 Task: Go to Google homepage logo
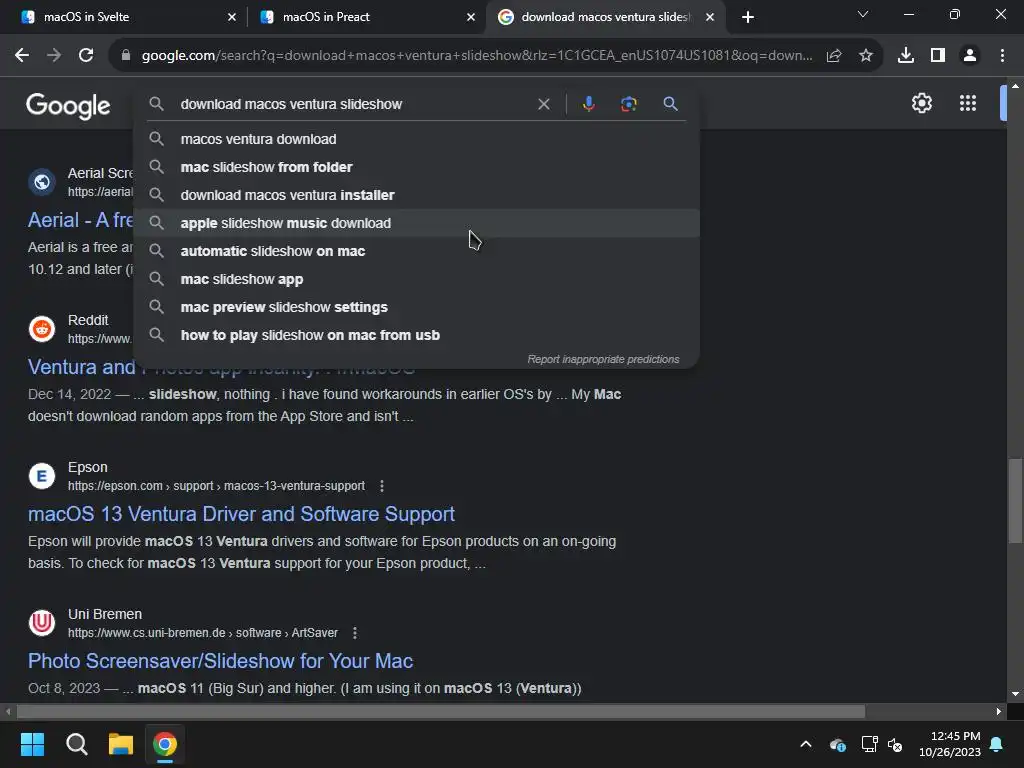pos(68,105)
